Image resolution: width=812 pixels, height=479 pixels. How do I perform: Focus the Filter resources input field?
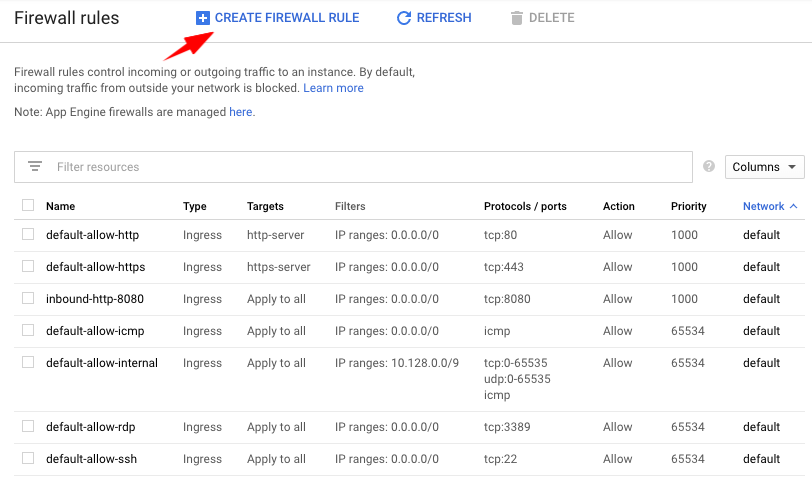[370, 167]
